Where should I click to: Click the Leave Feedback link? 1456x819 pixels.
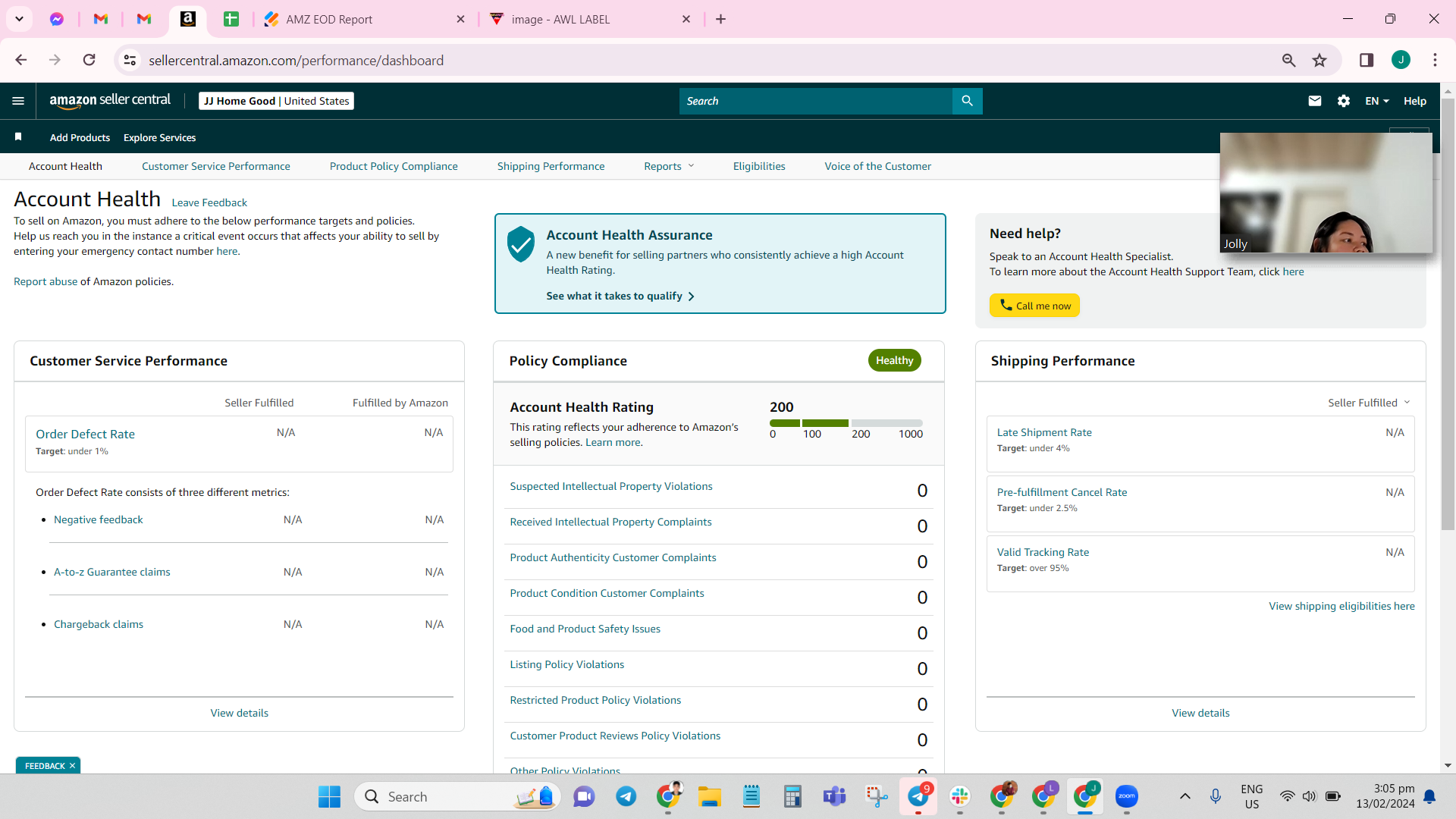(x=209, y=202)
